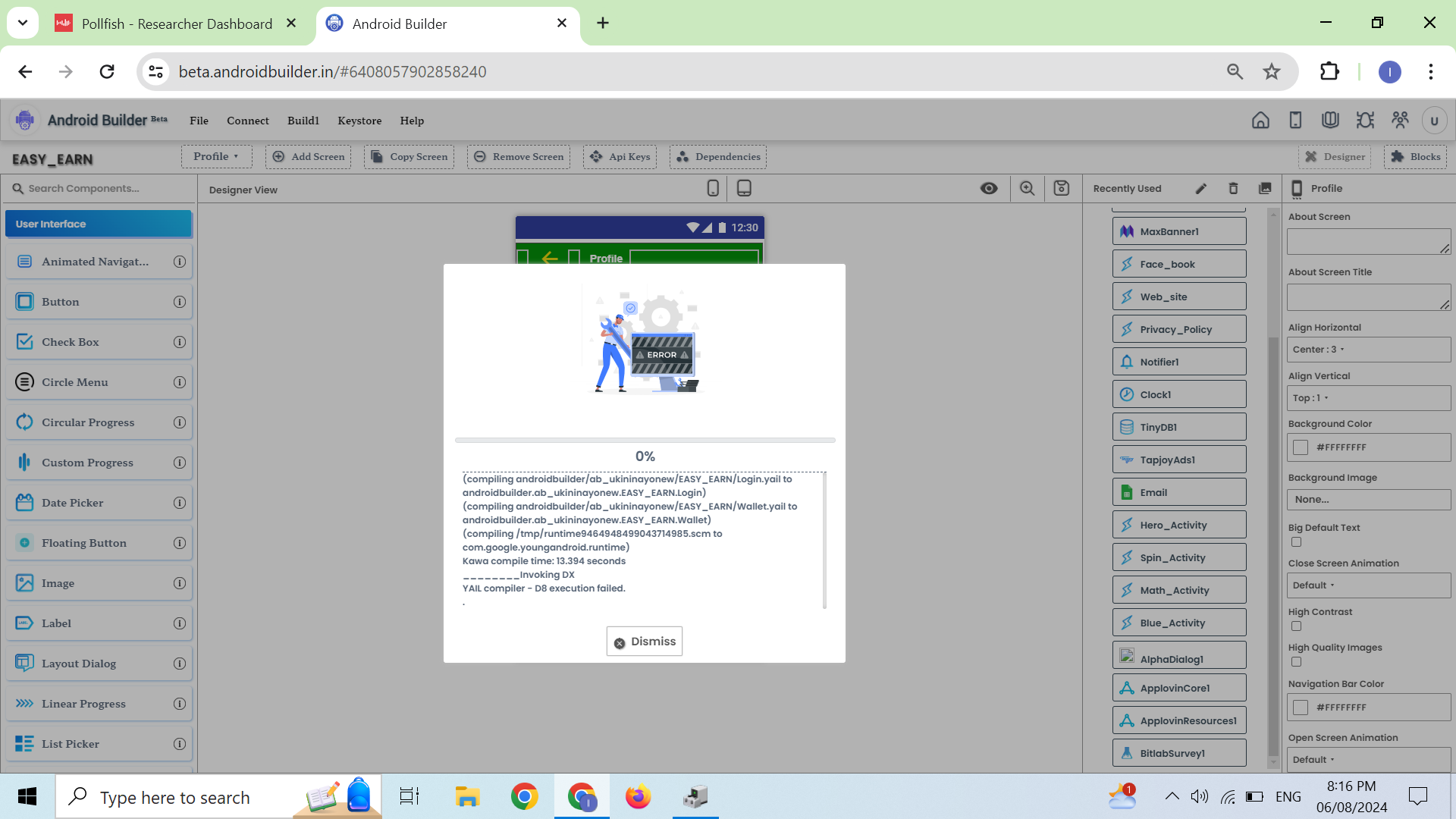Check the High Contrast checkbox

pyautogui.click(x=1296, y=626)
